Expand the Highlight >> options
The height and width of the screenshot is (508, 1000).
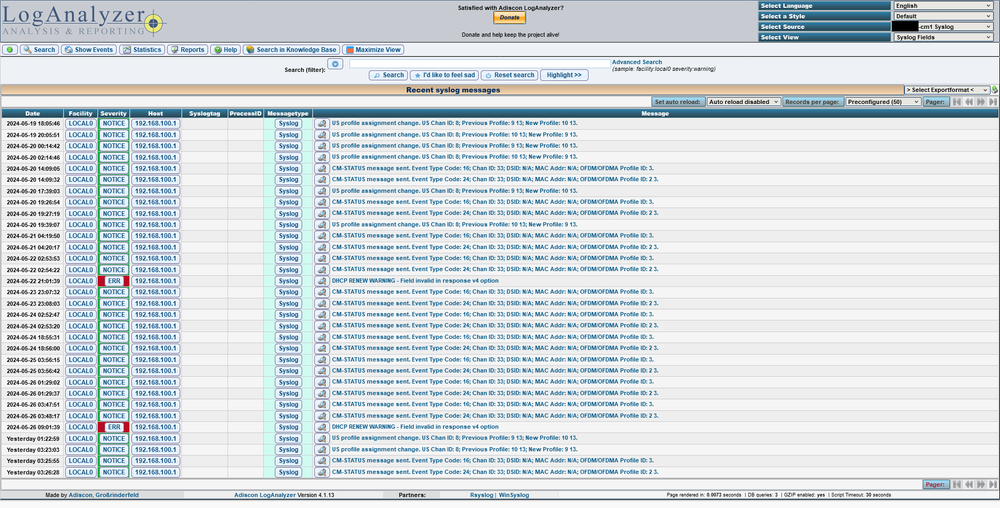[564, 75]
